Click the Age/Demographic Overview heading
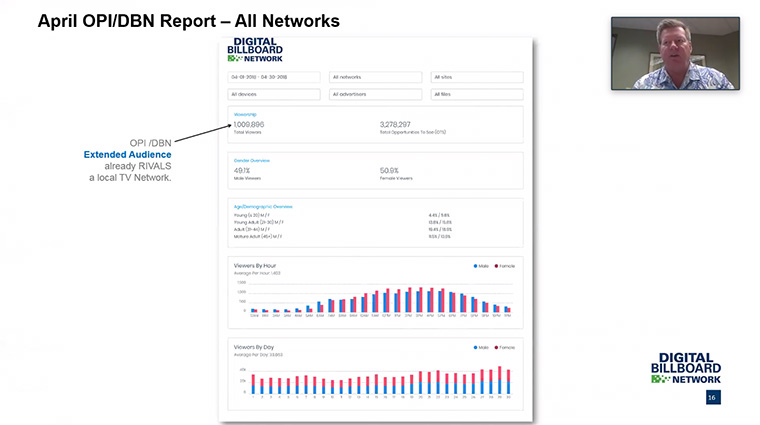The image size is (760, 425). [263, 206]
